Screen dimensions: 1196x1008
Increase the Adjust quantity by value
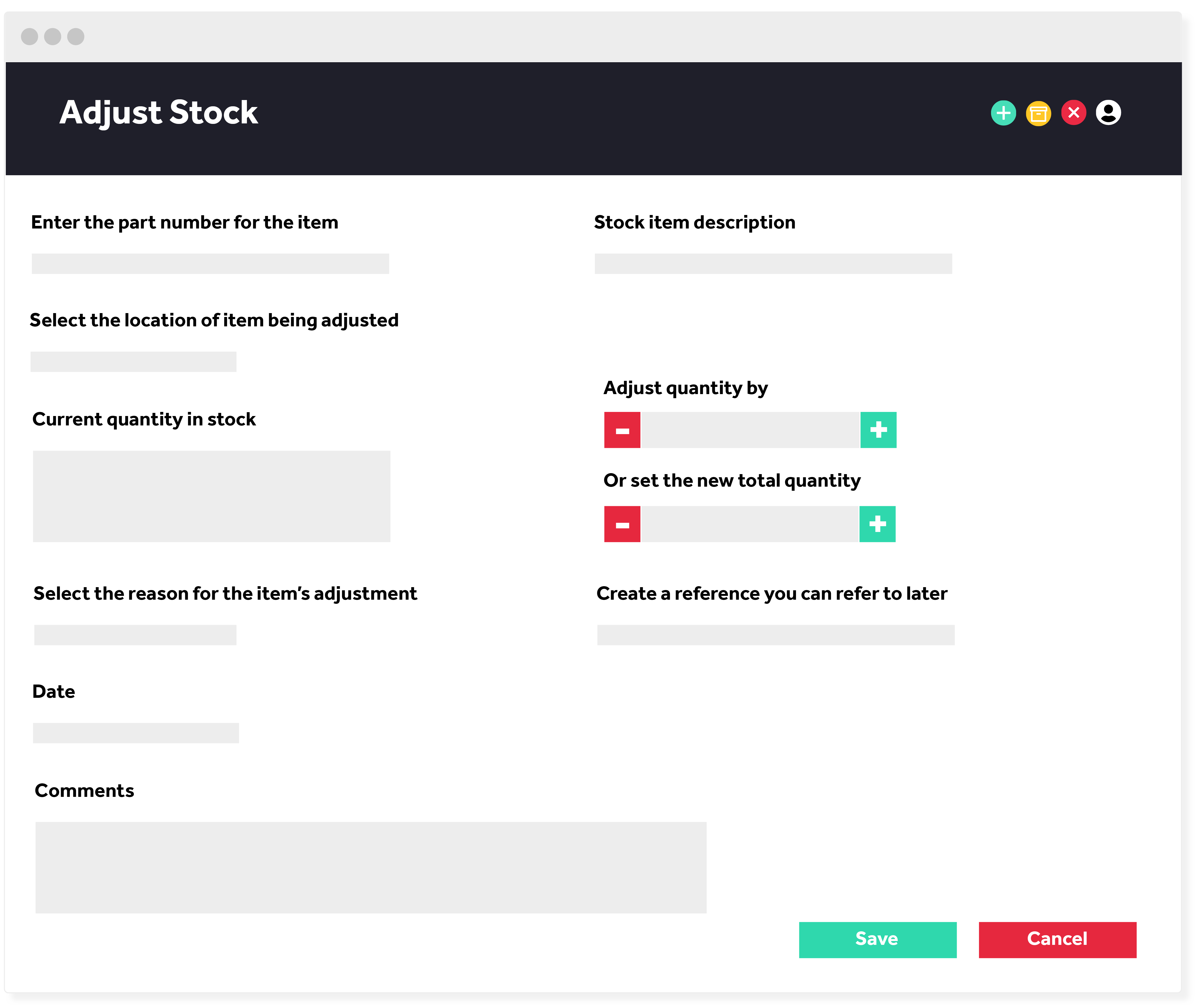878,430
